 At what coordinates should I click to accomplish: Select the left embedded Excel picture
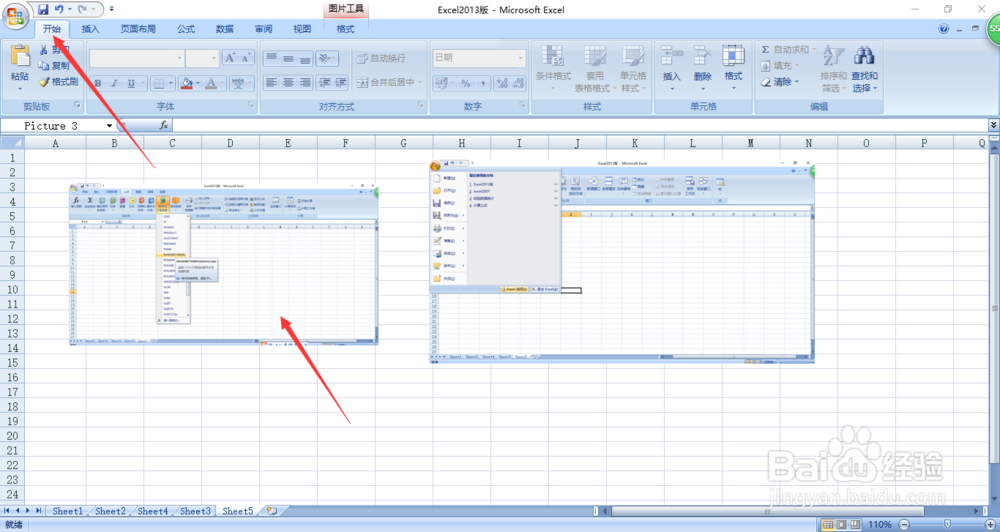pyautogui.click(x=223, y=264)
